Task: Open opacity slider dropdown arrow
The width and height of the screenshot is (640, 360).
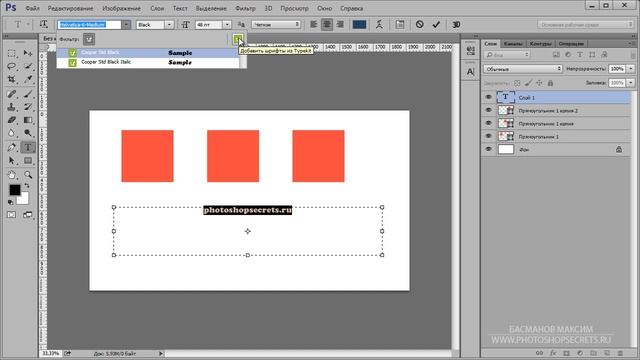Action: click(631, 69)
